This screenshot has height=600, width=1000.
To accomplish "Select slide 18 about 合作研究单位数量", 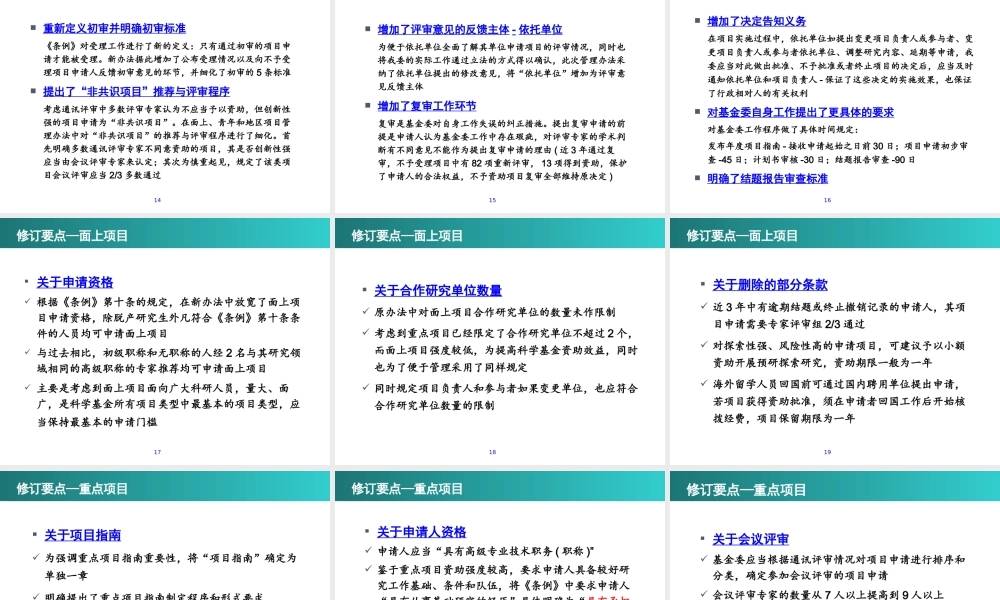I will [x=499, y=341].
